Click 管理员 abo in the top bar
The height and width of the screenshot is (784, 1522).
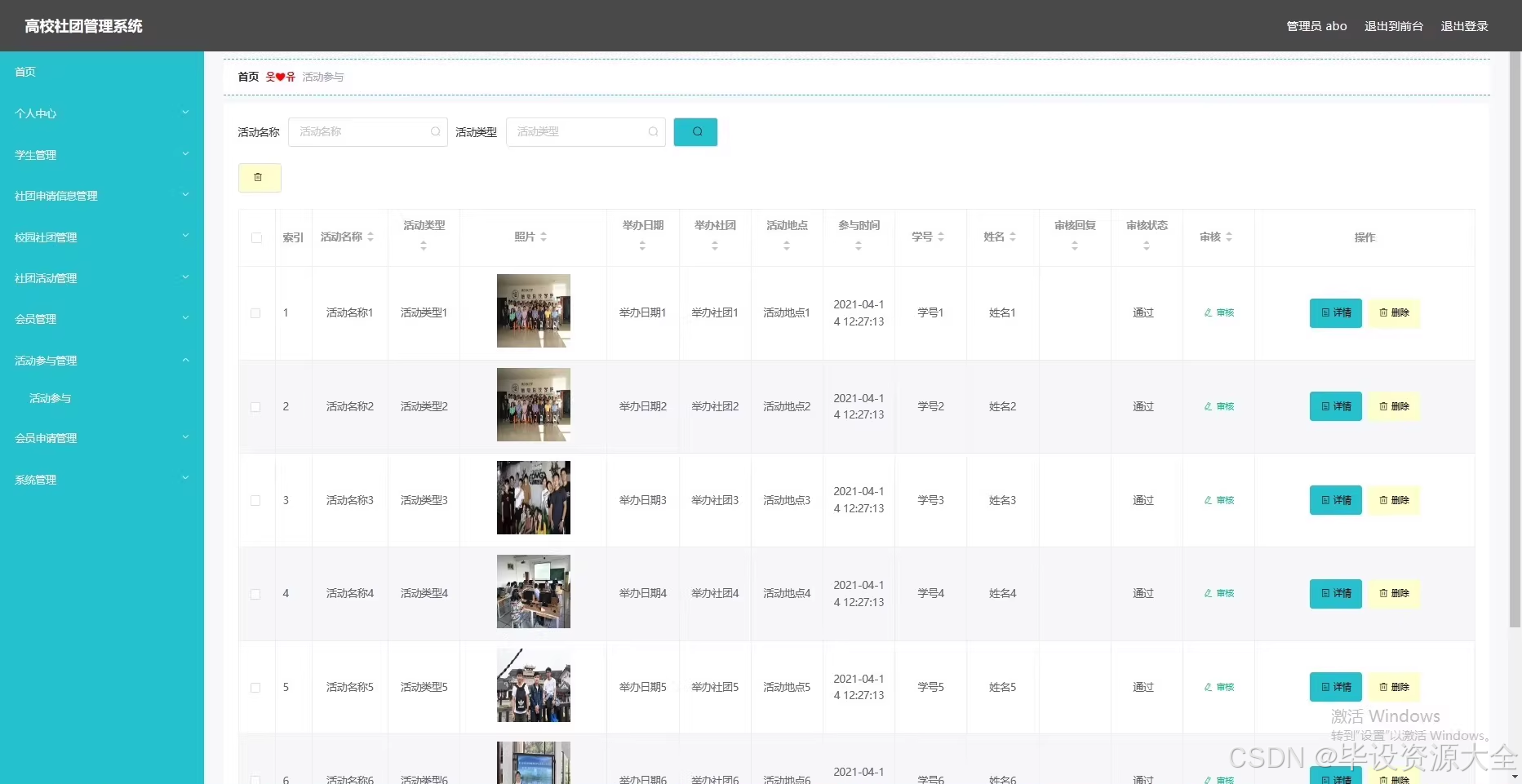coord(1316,26)
